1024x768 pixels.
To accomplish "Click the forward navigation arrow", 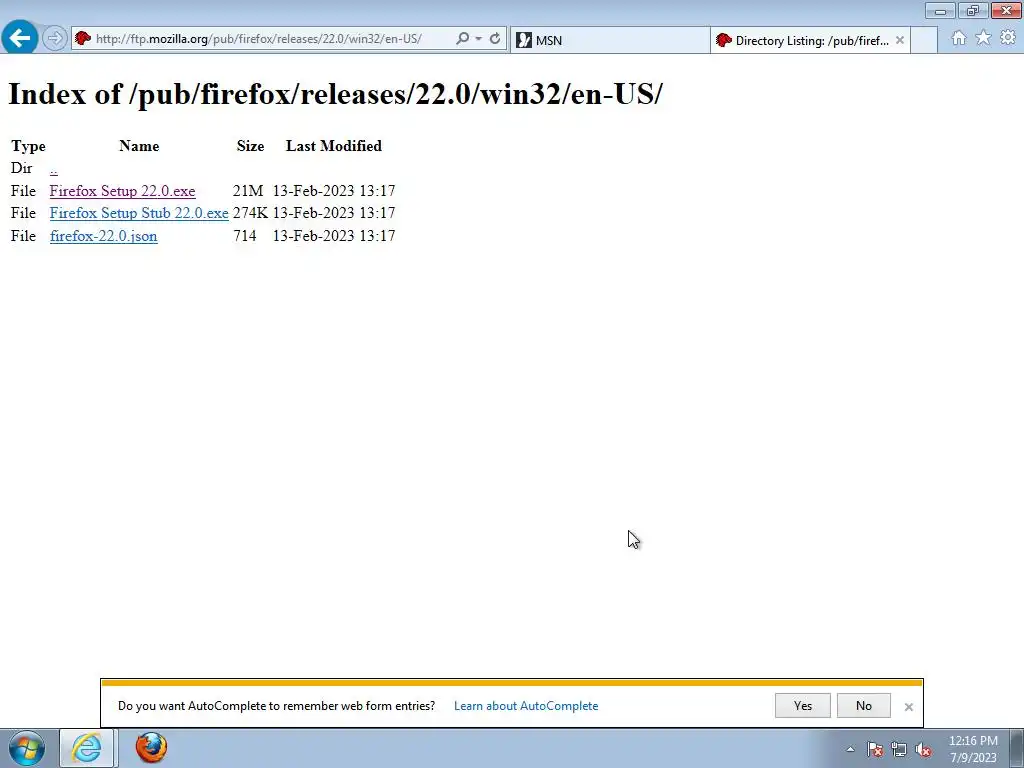I will click(x=55, y=39).
